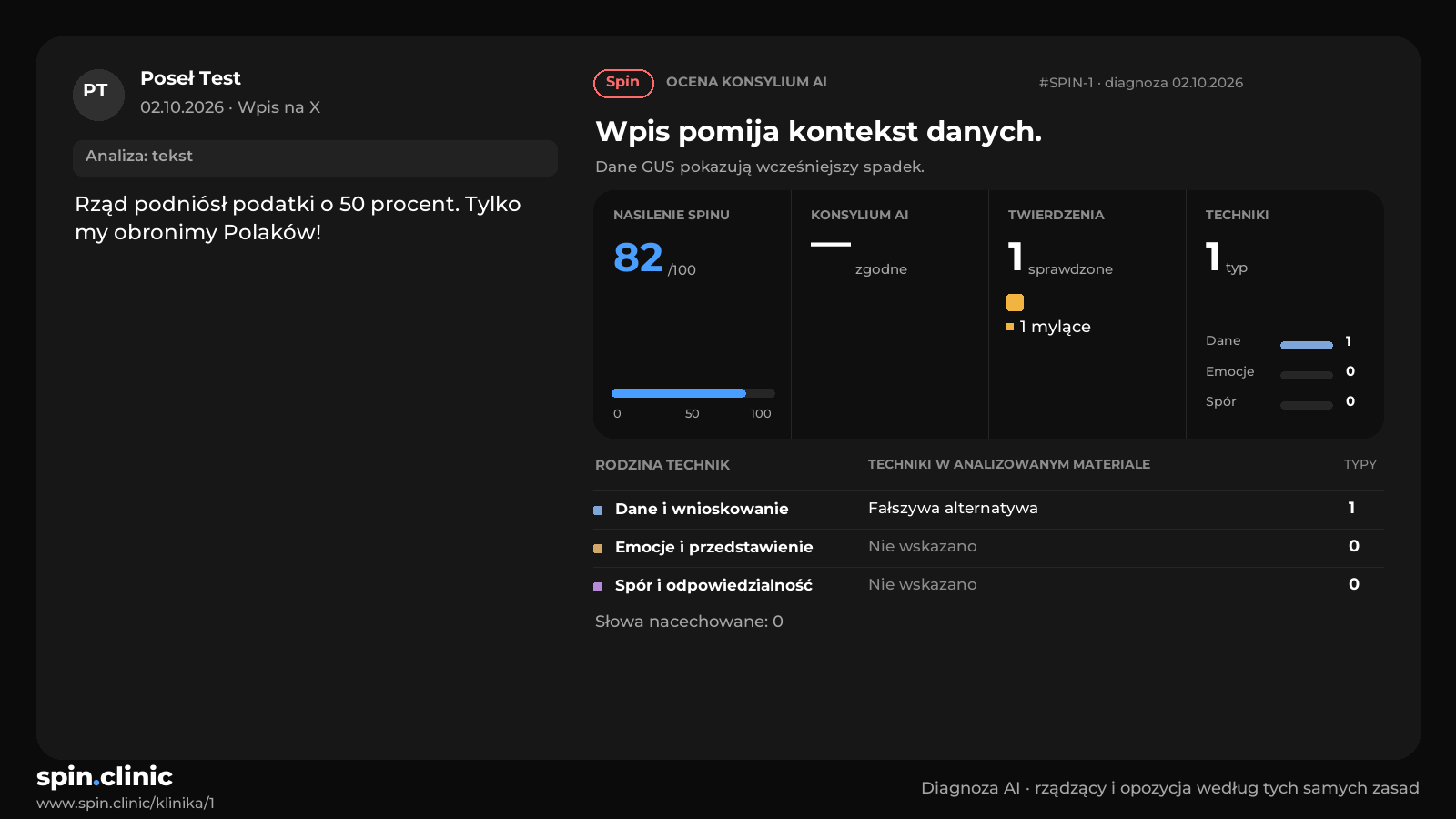The height and width of the screenshot is (819, 1456).
Task: Click the '02.10.2026 · Wpis na X' line
Action: pyautogui.click(x=230, y=107)
